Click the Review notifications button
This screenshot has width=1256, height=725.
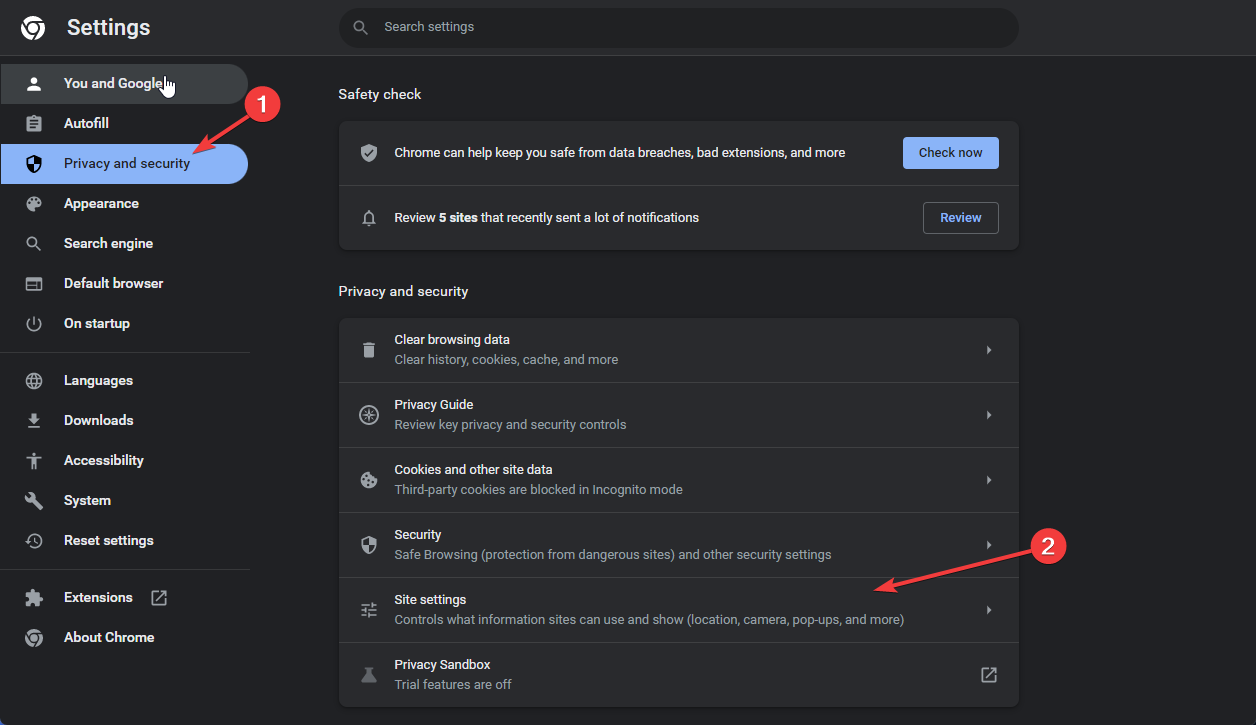coord(960,218)
